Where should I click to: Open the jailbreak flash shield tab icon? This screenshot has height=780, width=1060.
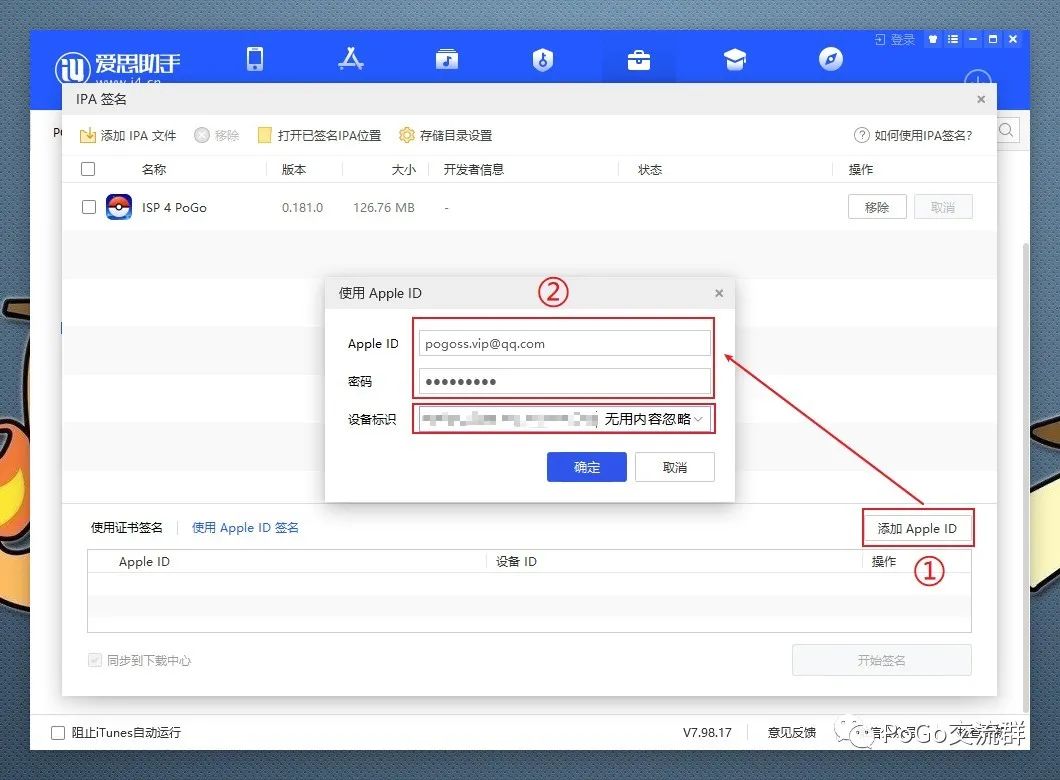click(x=543, y=59)
